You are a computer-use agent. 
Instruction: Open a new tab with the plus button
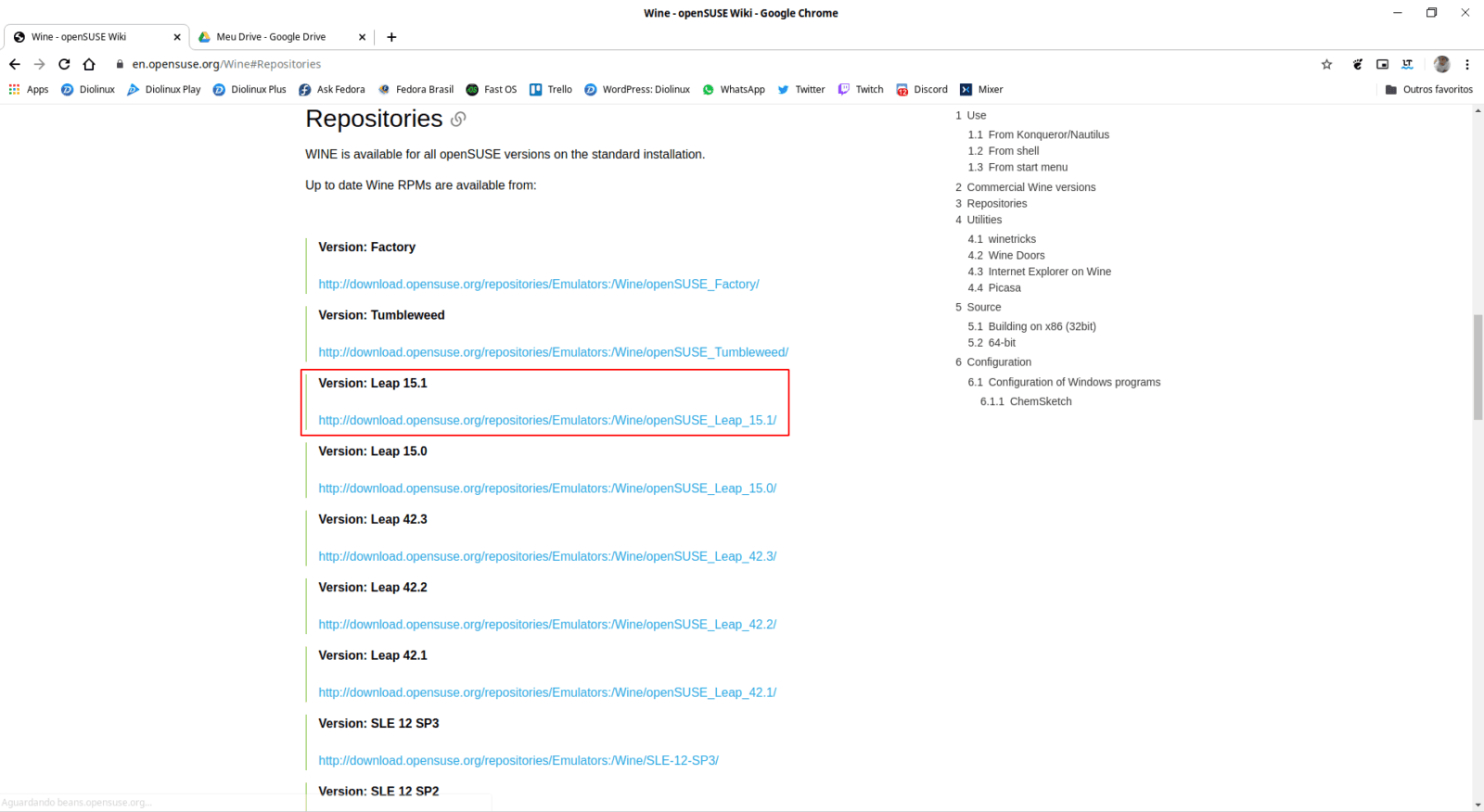click(x=391, y=37)
